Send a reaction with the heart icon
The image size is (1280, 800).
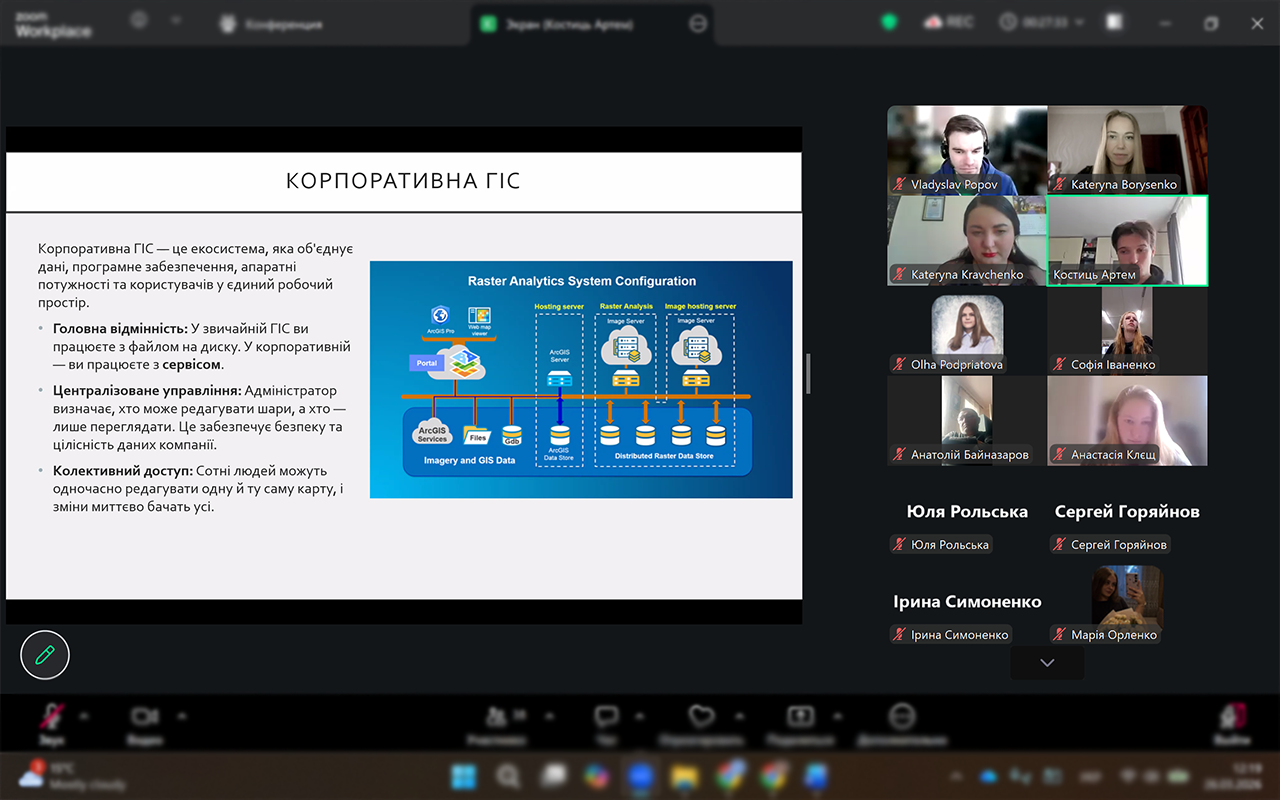701,718
